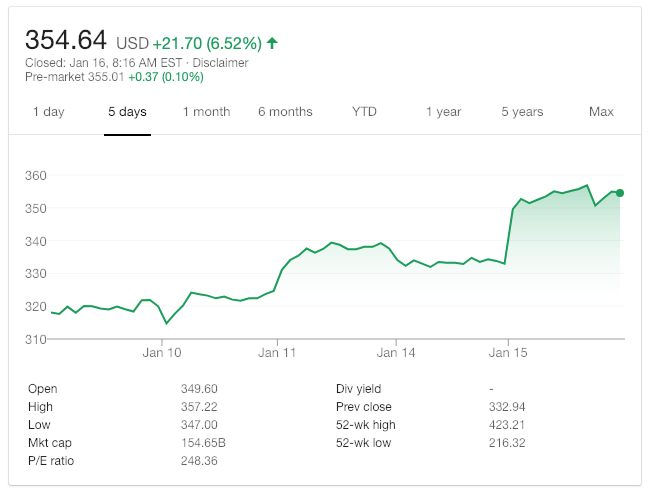Open the Disclaimer link

pyautogui.click(x=221, y=63)
